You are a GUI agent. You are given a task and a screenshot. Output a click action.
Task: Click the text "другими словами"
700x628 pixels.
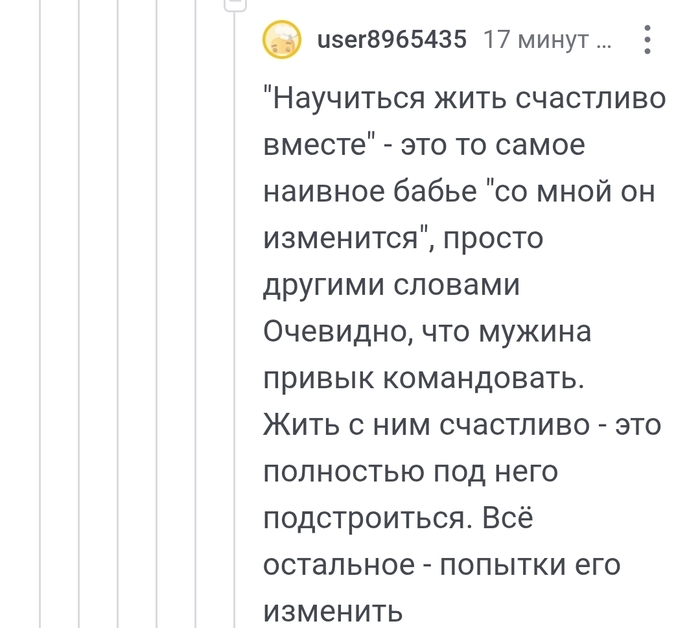point(391,285)
